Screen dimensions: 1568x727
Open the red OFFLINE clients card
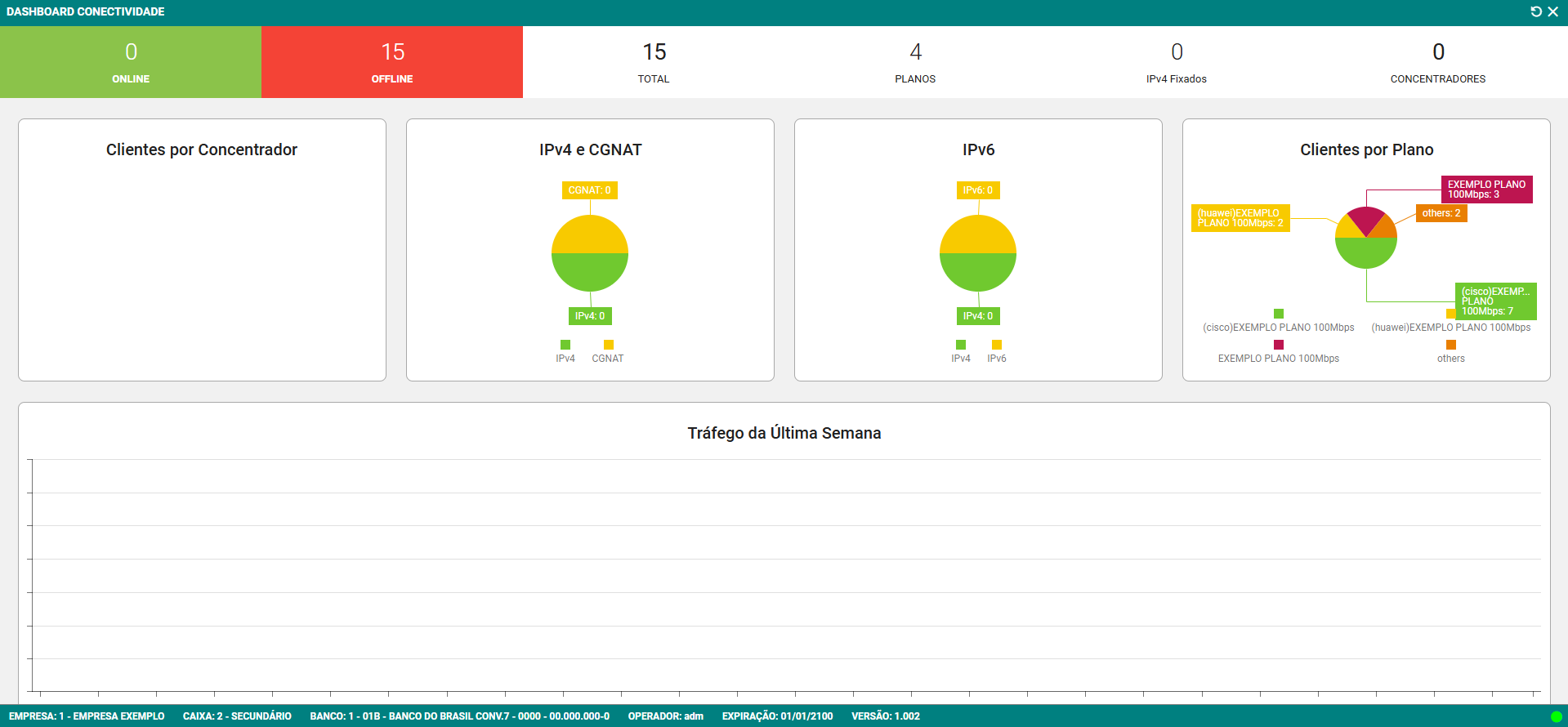[392, 62]
